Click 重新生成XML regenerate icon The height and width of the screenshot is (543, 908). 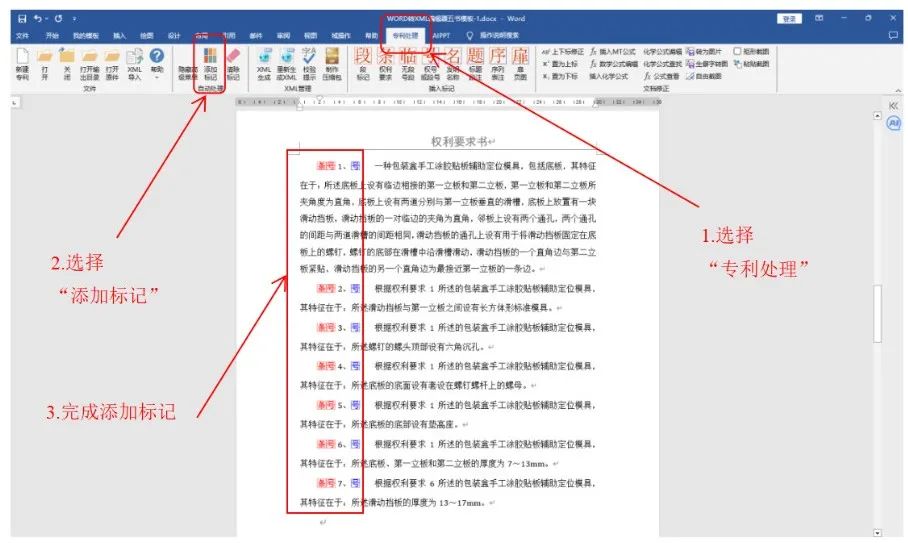pos(287,64)
